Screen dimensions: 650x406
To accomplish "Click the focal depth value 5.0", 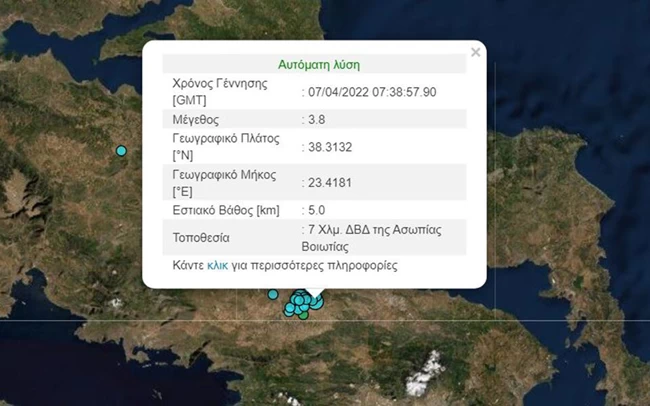I will [316, 210].
